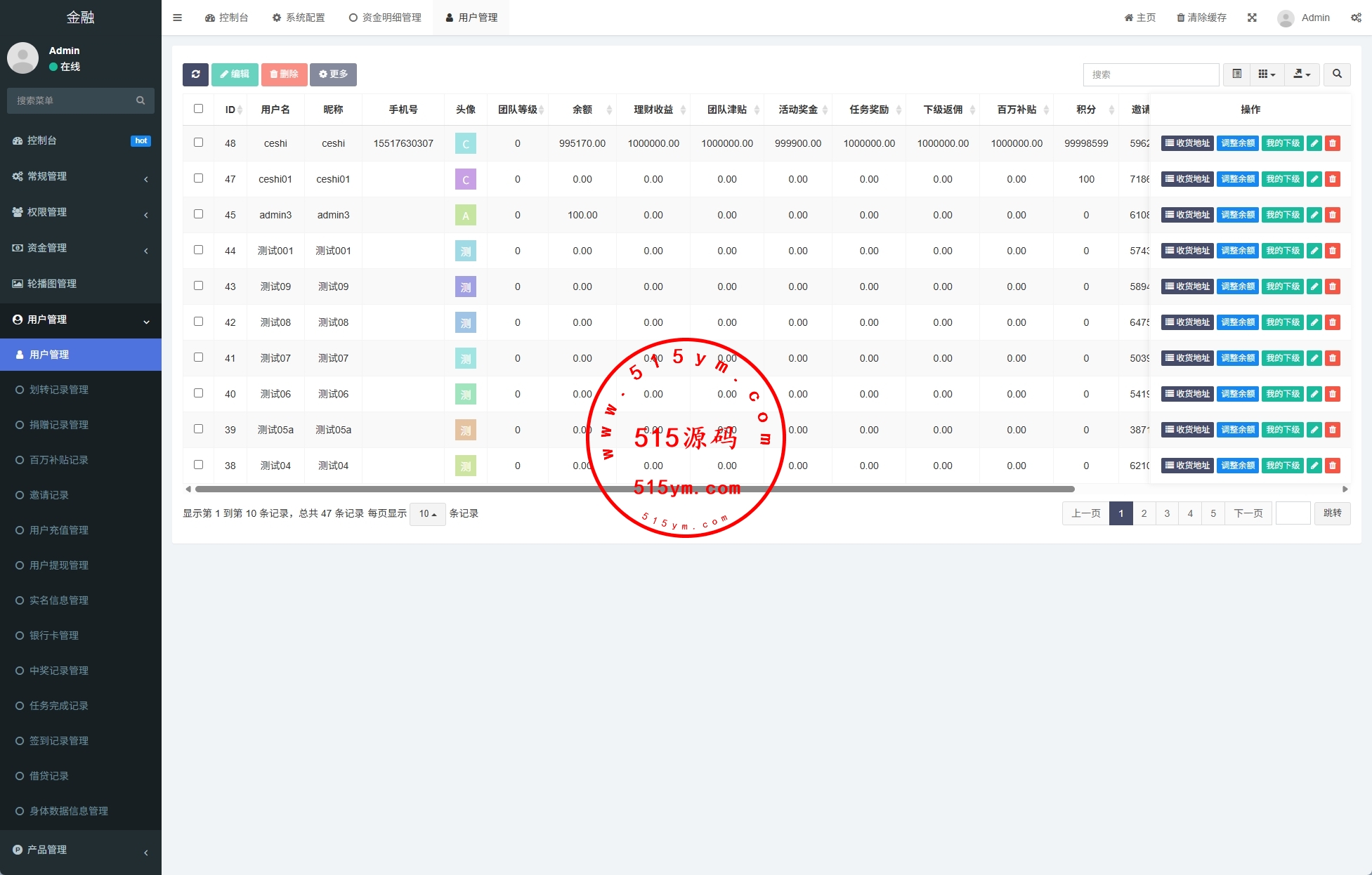Tick the checkbox for user ID 48

(198, 143)
